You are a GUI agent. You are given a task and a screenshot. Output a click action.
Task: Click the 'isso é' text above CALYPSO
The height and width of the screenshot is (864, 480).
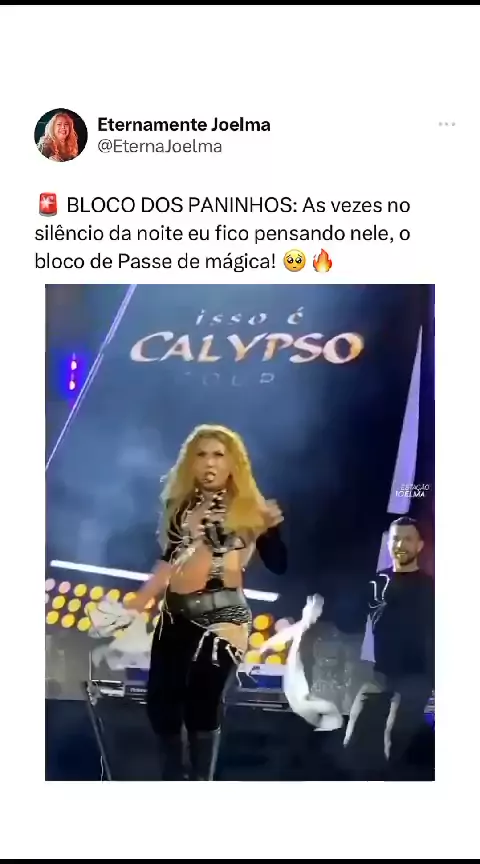pos(249,318)
